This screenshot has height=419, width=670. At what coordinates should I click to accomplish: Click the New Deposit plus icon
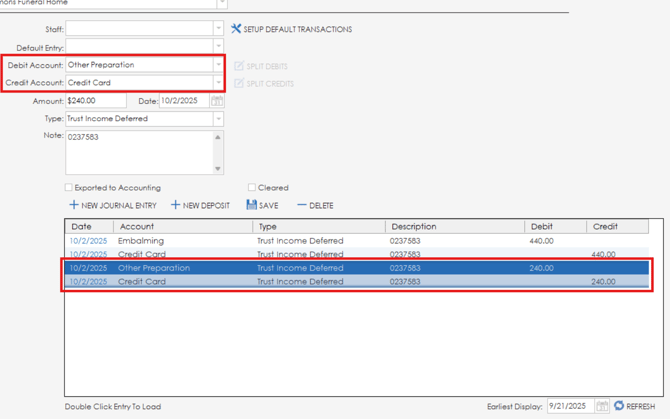coord(176,205)
